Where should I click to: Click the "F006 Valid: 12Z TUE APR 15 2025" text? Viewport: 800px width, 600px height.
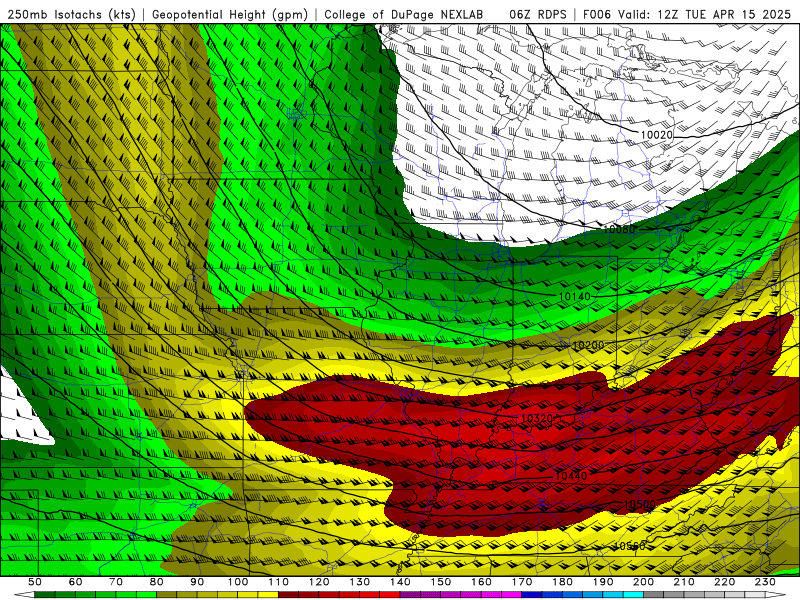(x=686, y=14)
